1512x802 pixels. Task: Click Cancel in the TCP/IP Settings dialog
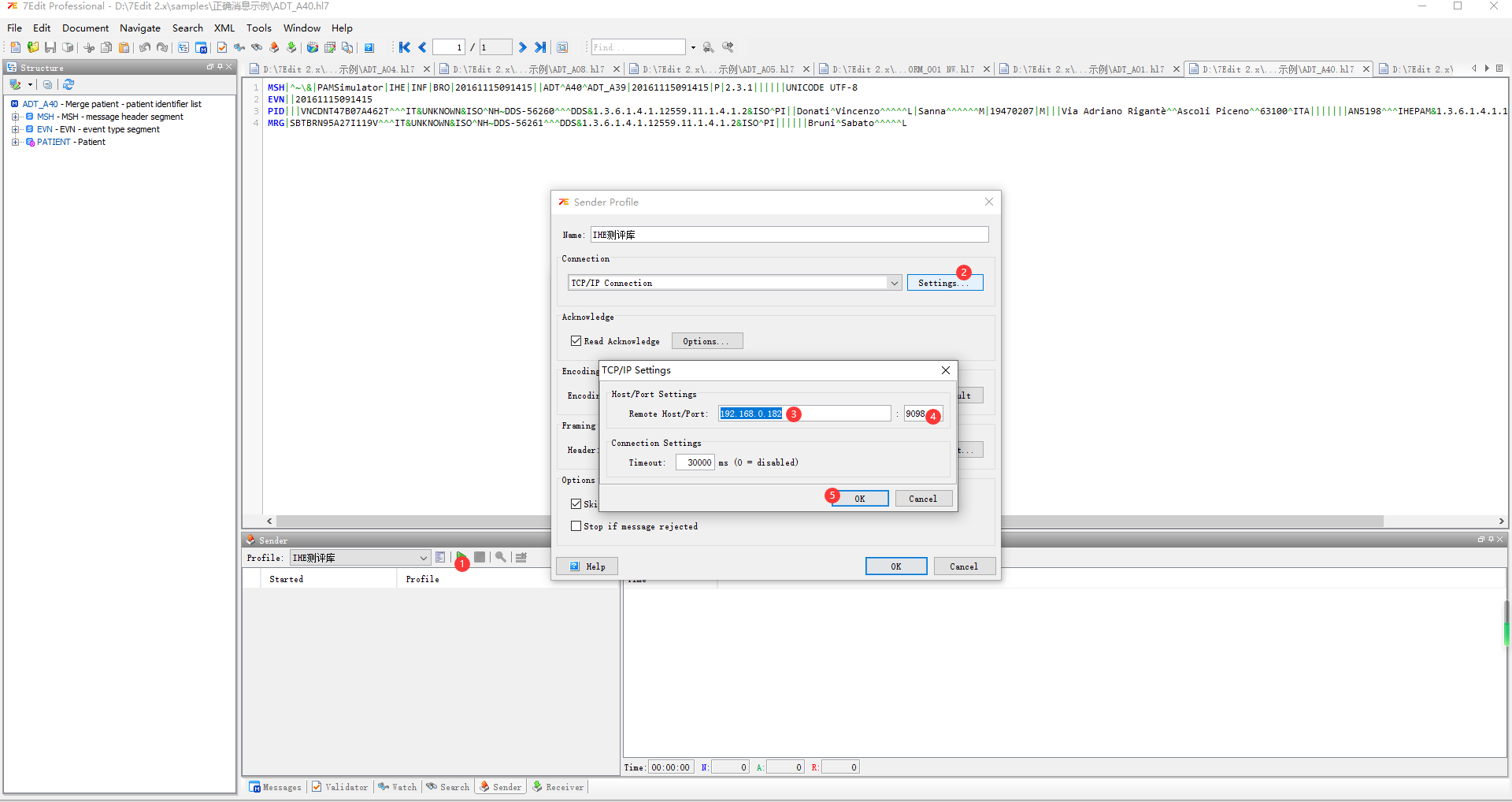click(923, 499)
